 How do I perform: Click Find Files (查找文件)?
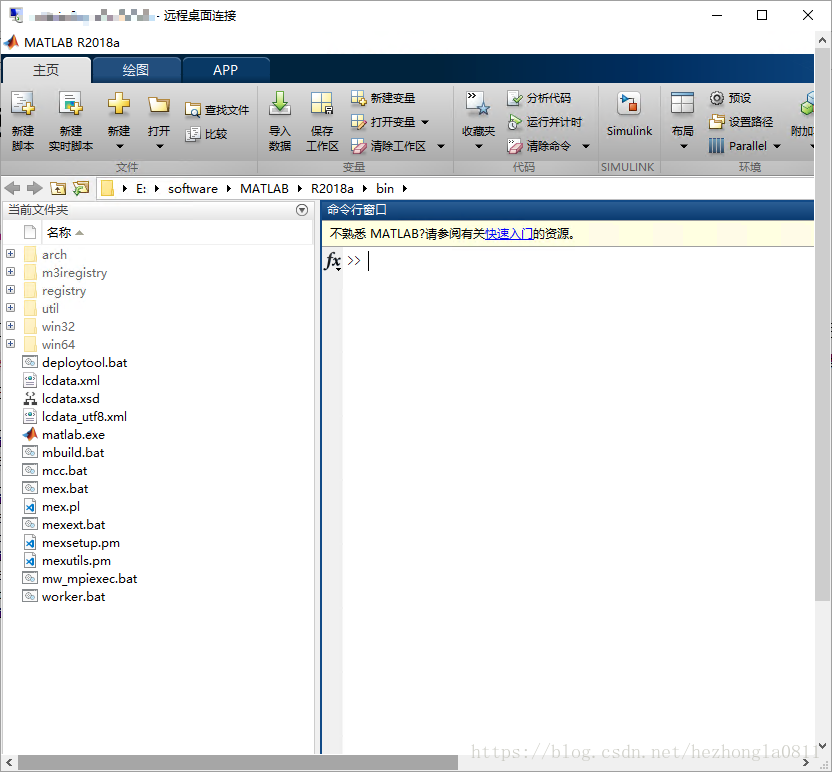point(217,110)
